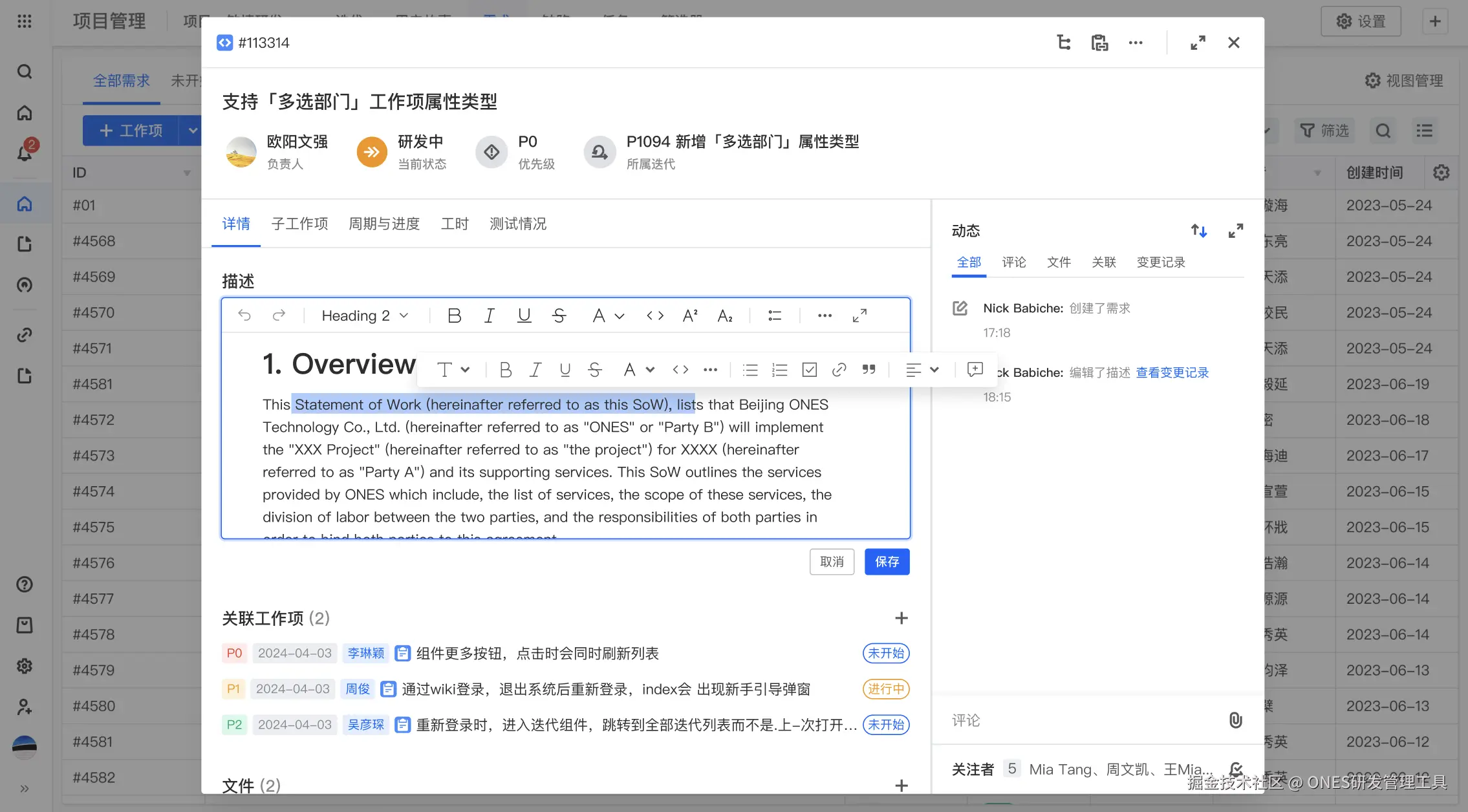
Task: Reverse activity sort order with arrows icon
Action: pyautogui.click(x=1199, y=231)
